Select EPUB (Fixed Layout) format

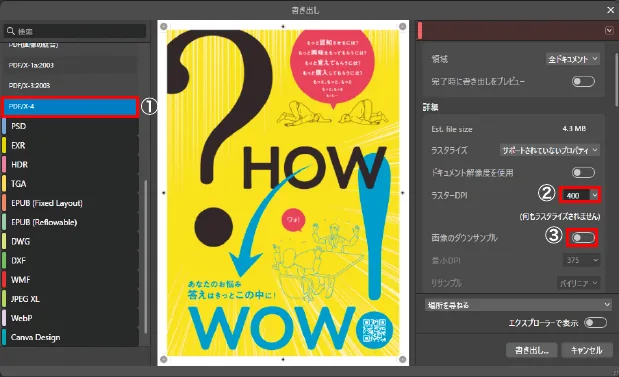tap(69, 203)
